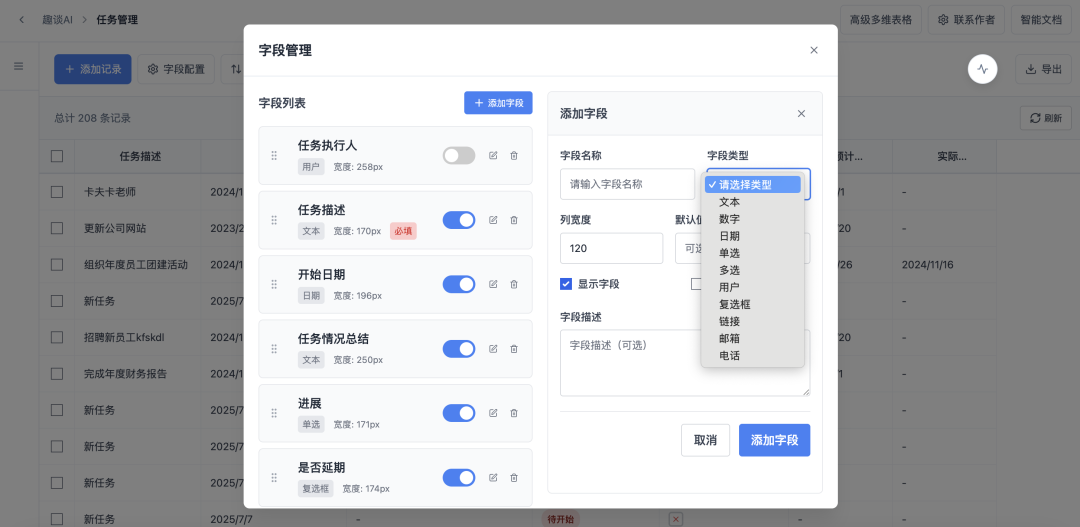The height and width of the screenshot is (527, 1080).
Task: Close the 字段管理 dialog
Action: pos(814,50)
